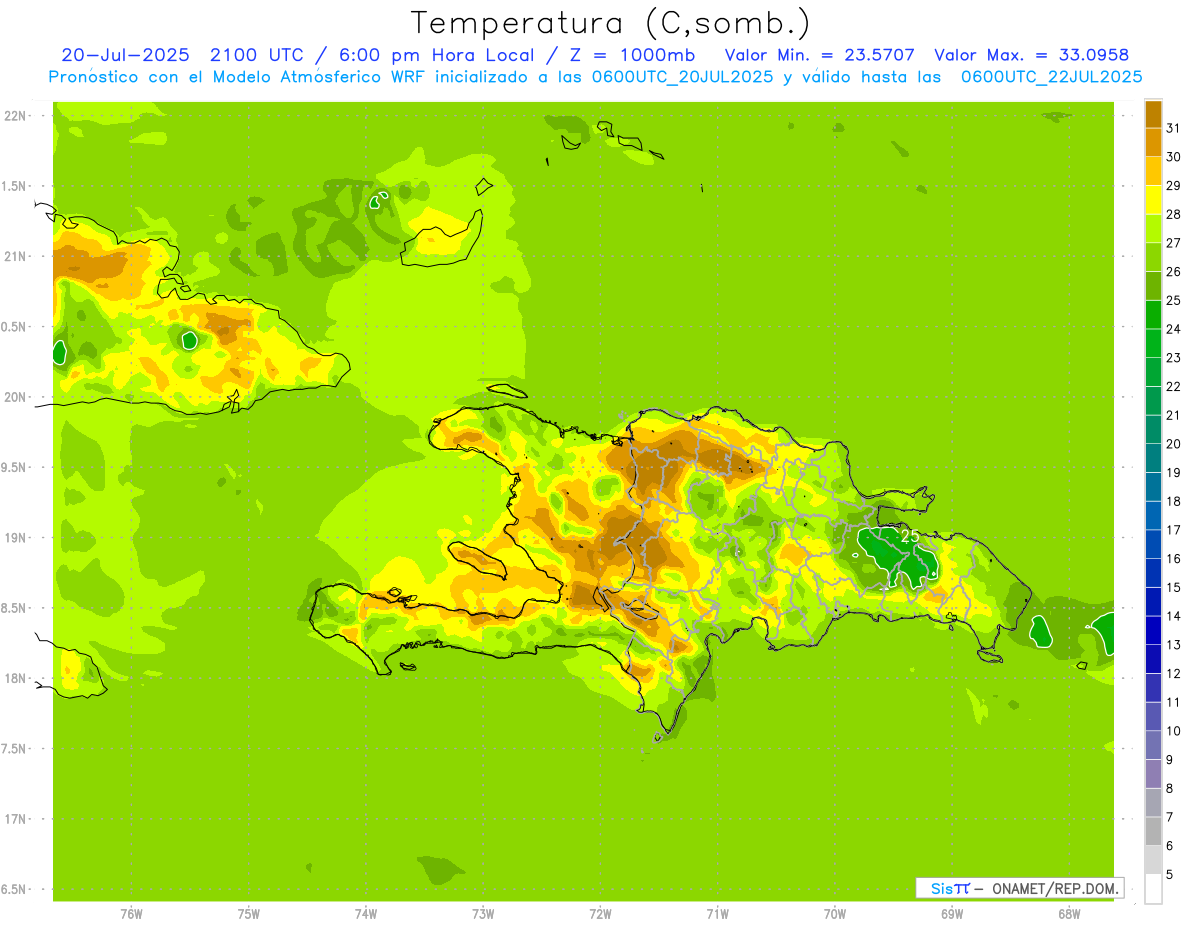Click the legend value '27'
The width and height of the screenshot is (1200, 927).
coord(1173,243)
